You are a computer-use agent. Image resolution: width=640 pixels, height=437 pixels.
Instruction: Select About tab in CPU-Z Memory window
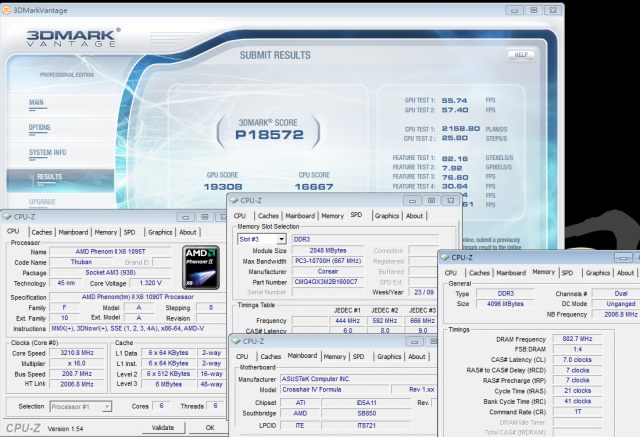[x=625, y=273]
